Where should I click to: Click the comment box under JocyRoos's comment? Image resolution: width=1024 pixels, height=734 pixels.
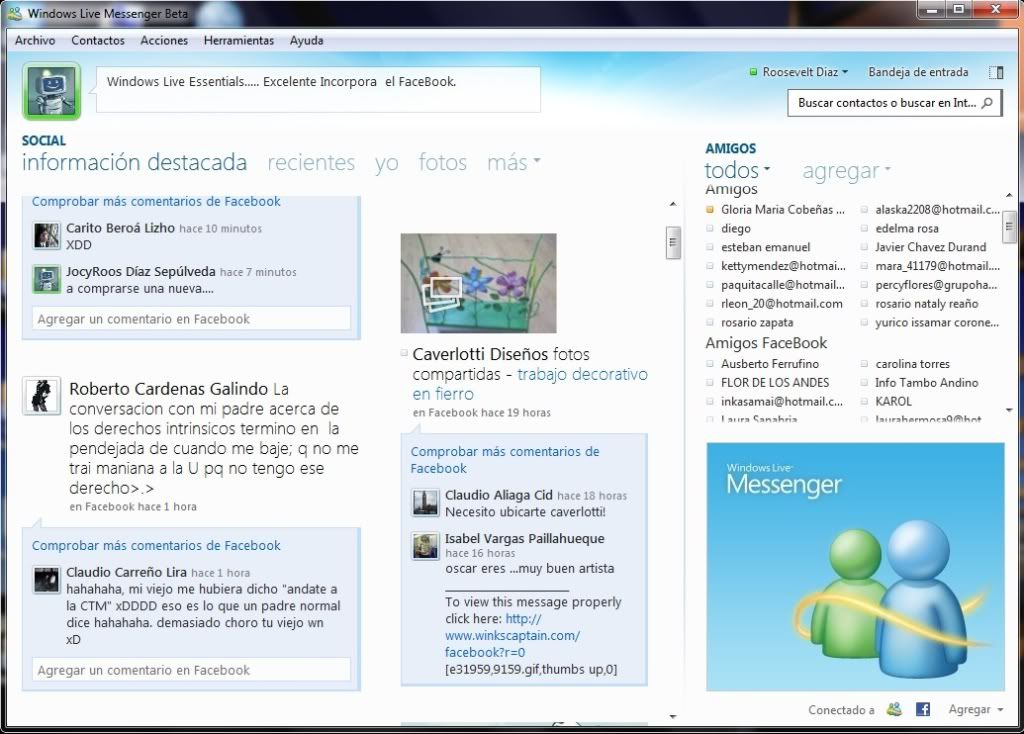click(x=191, y=319)
